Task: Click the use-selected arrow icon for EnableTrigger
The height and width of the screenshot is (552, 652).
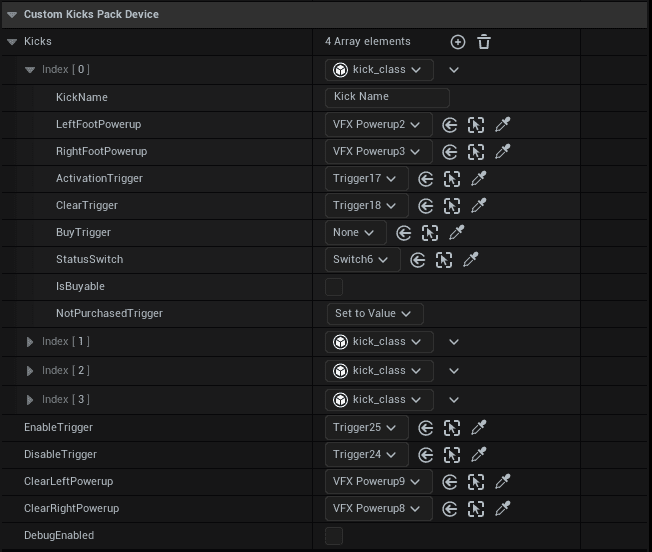Action: pos(425,428)
